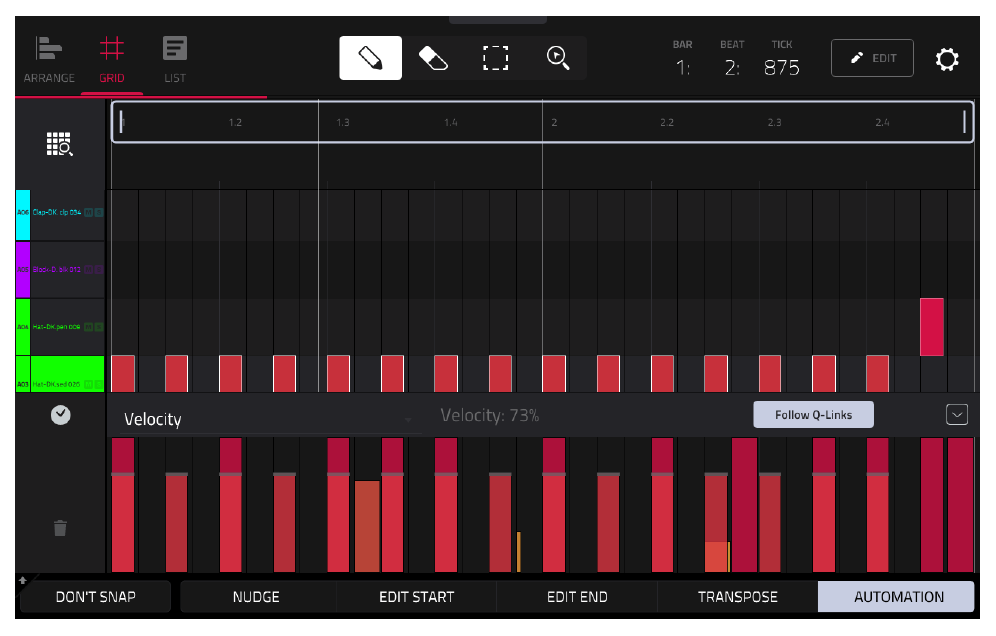This screenshot has height=636, width=996.
Task: Activate the Magnifier zoom tool
Action: pyautogui.click(x=558, y=58)
